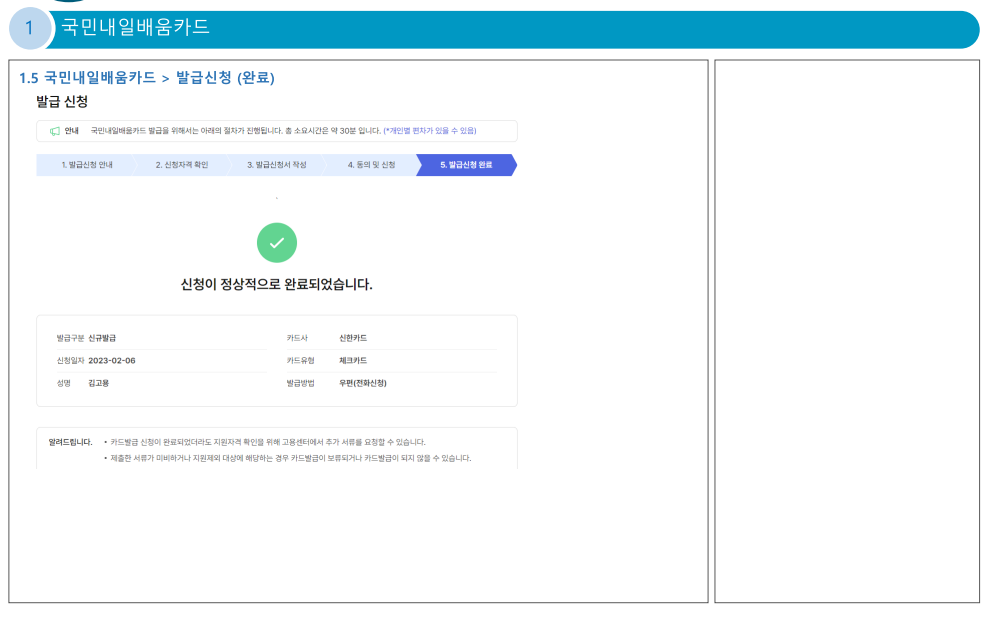The width and height of the screenshot is (1004, 622).
Task: Click the 카드유형 label
Action: (x=300, y=361)
